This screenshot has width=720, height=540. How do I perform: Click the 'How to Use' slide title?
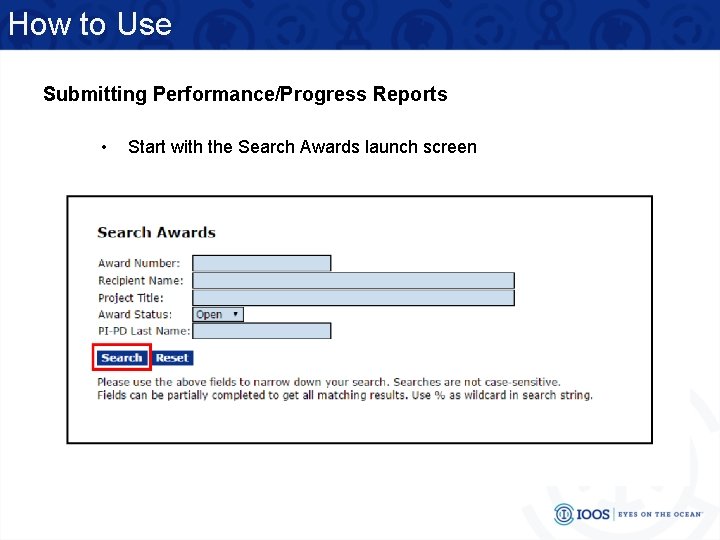point(90,24)
